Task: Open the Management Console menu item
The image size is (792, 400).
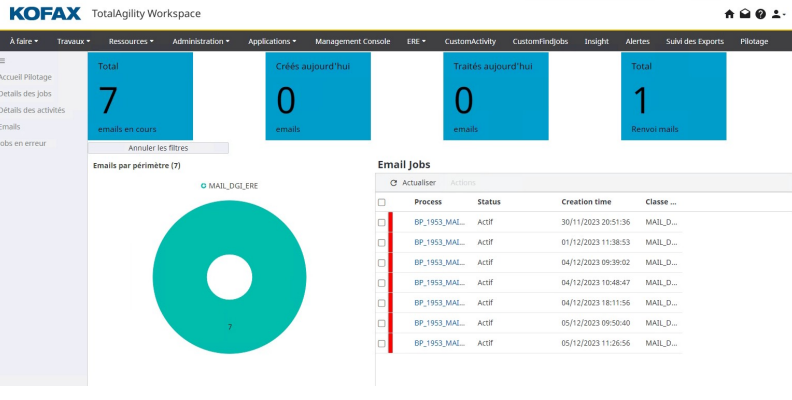Action: [x=352, y=41]
